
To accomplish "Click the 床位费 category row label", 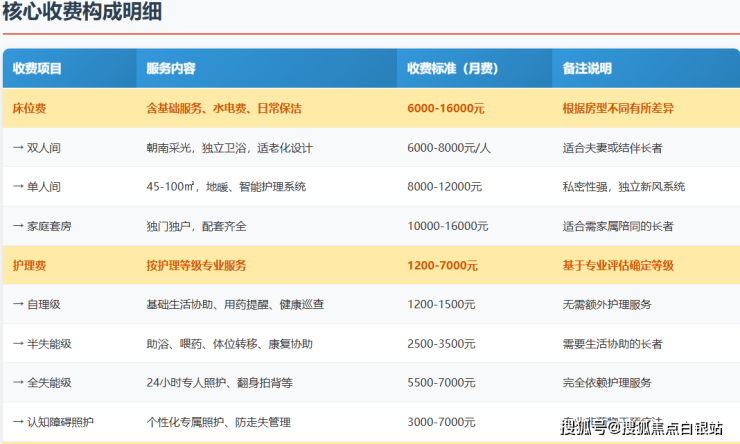I will [29, 108].
